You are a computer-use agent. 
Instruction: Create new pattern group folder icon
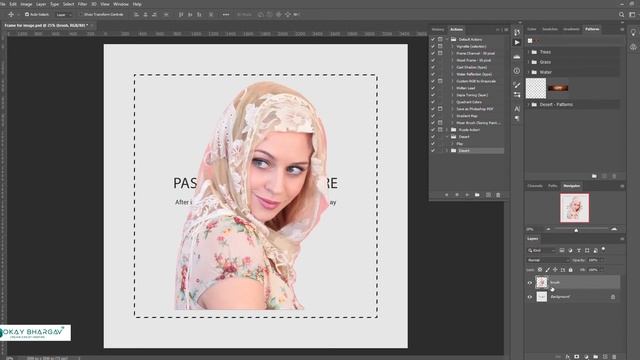594,176
